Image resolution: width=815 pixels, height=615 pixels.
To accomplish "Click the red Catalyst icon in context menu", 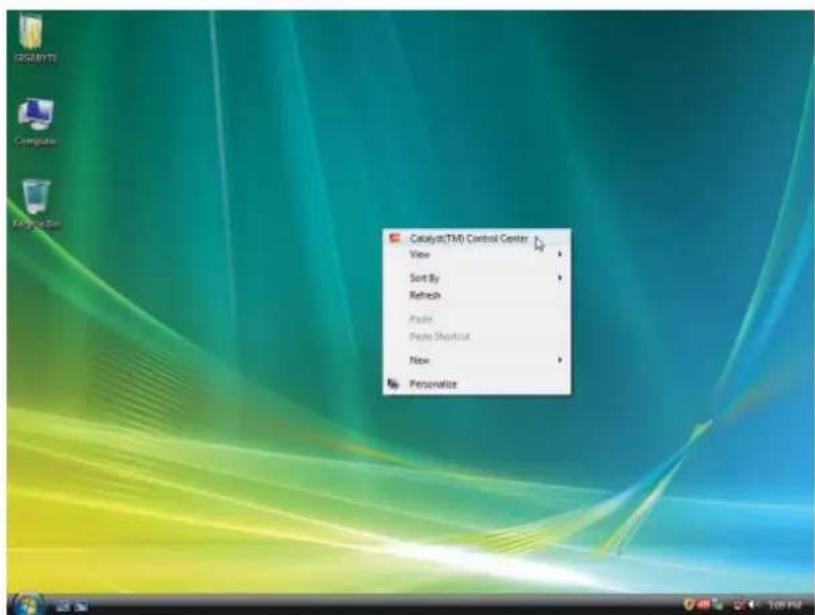I will tap(395, 239).
